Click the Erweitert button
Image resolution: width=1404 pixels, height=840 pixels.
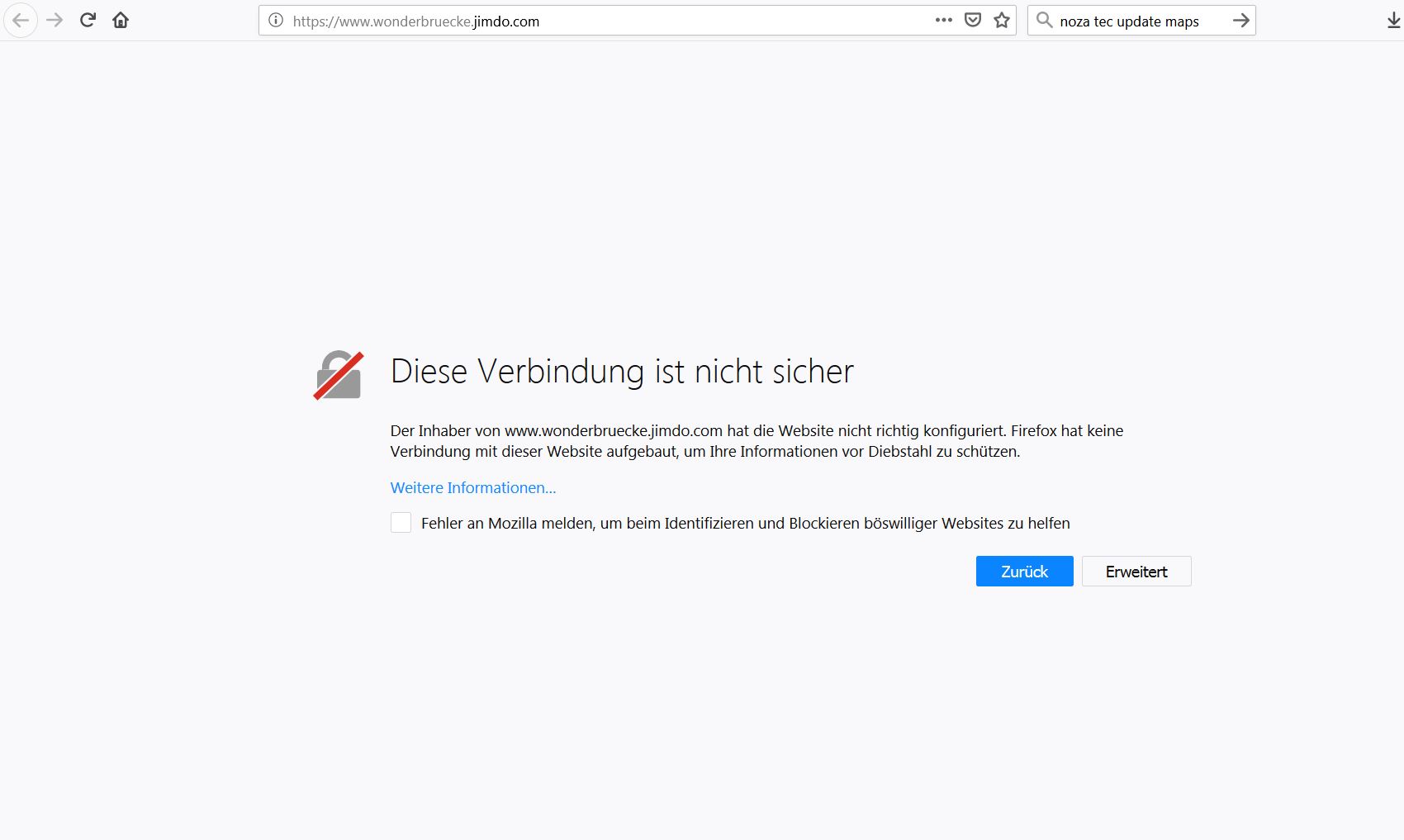[x=1136, y=572]
